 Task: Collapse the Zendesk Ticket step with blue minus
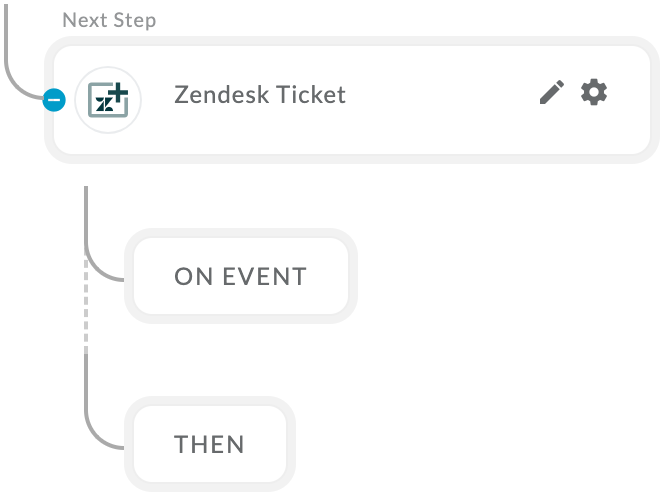(54, 100)
